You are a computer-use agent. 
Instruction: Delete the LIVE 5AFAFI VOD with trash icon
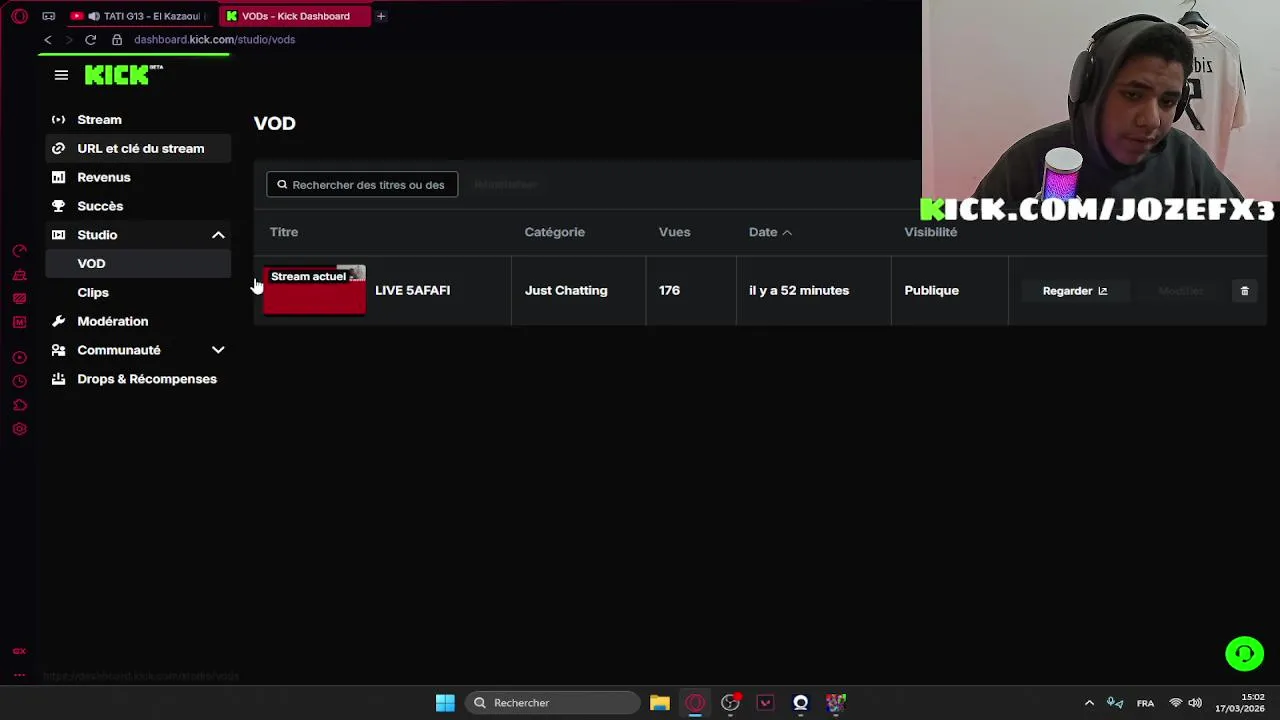[x=1244, y=291]
